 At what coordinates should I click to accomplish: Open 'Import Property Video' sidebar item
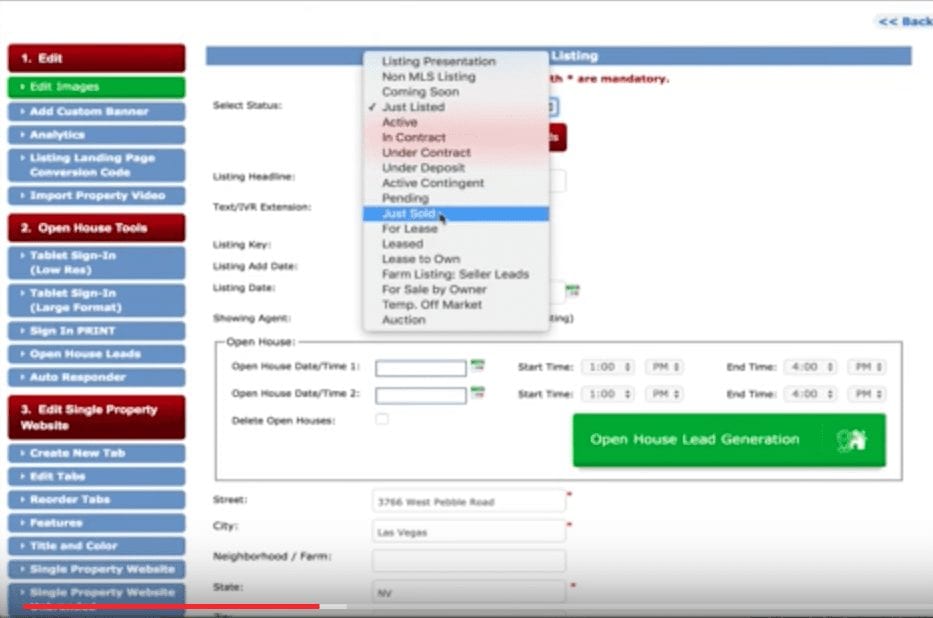point(96,196)
